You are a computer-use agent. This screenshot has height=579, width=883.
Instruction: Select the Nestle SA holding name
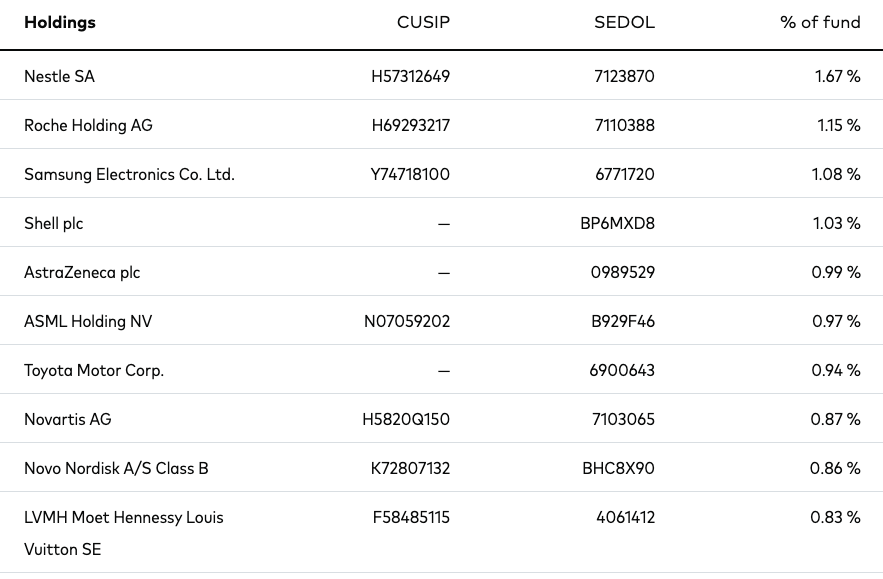coord(59,76)
